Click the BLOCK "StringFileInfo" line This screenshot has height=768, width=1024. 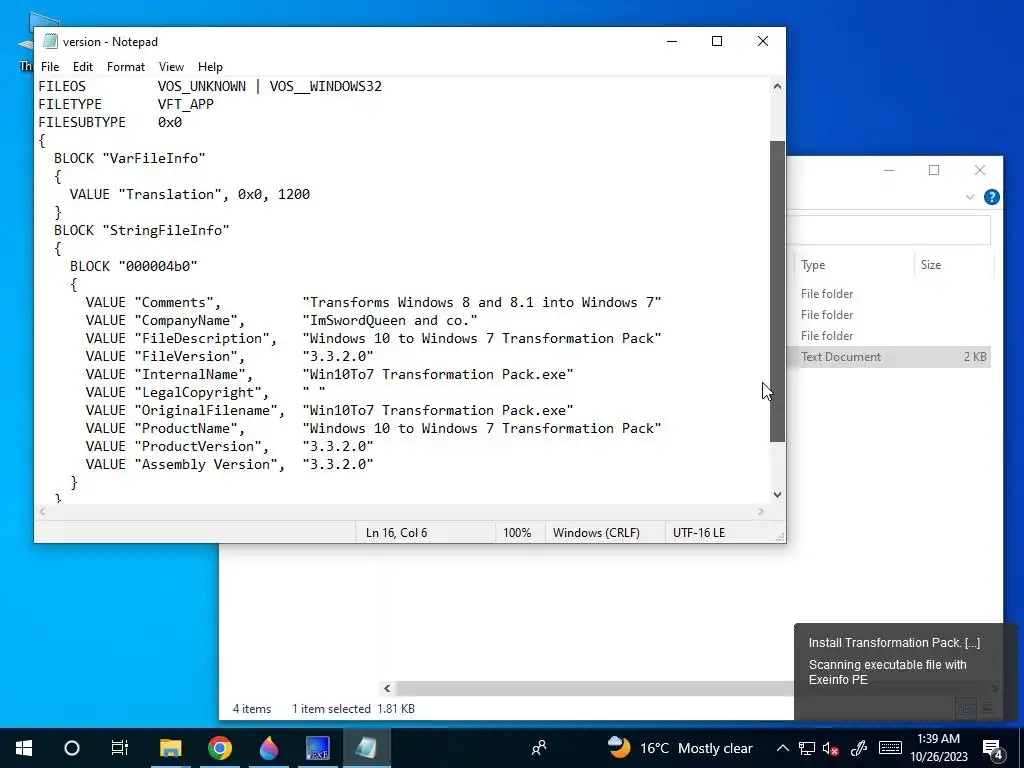[x=142, y=231]
